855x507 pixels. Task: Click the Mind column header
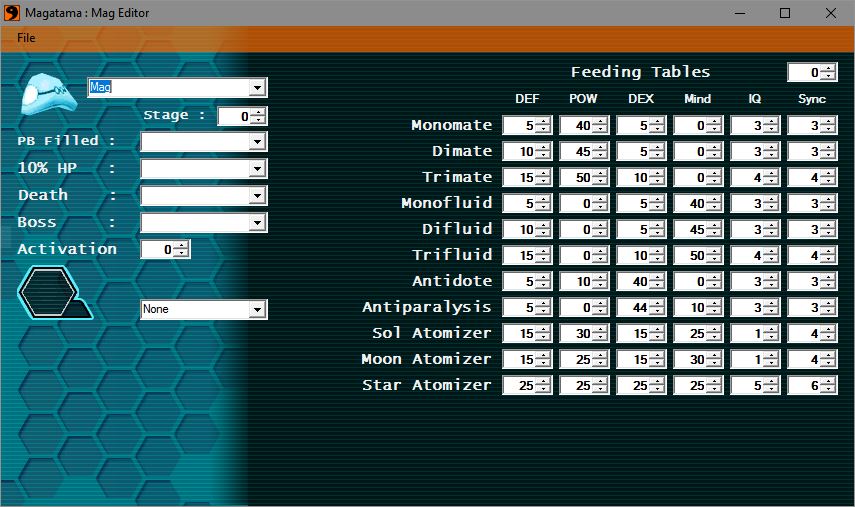697,99
